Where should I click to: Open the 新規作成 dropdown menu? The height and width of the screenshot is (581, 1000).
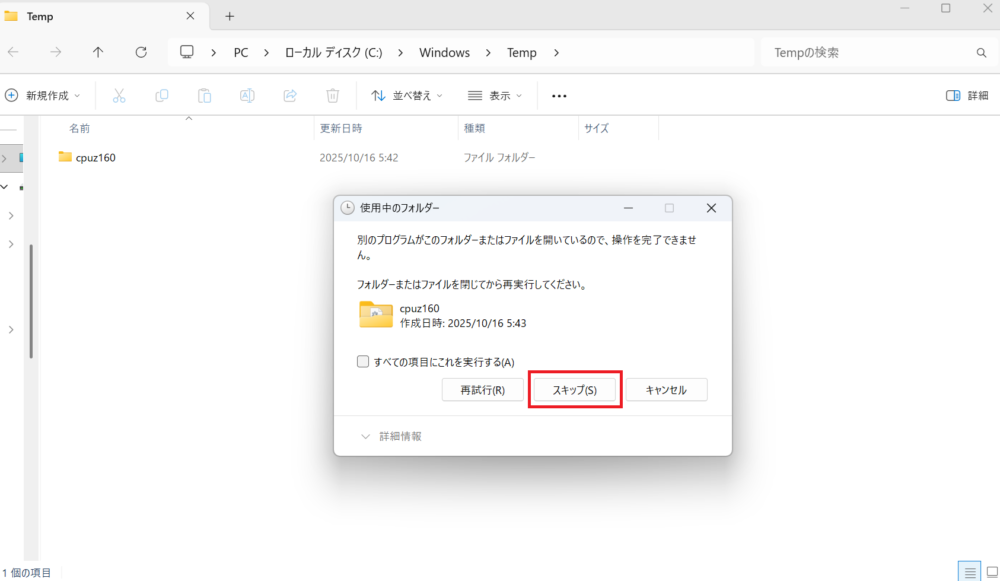[x=43, y=96]
